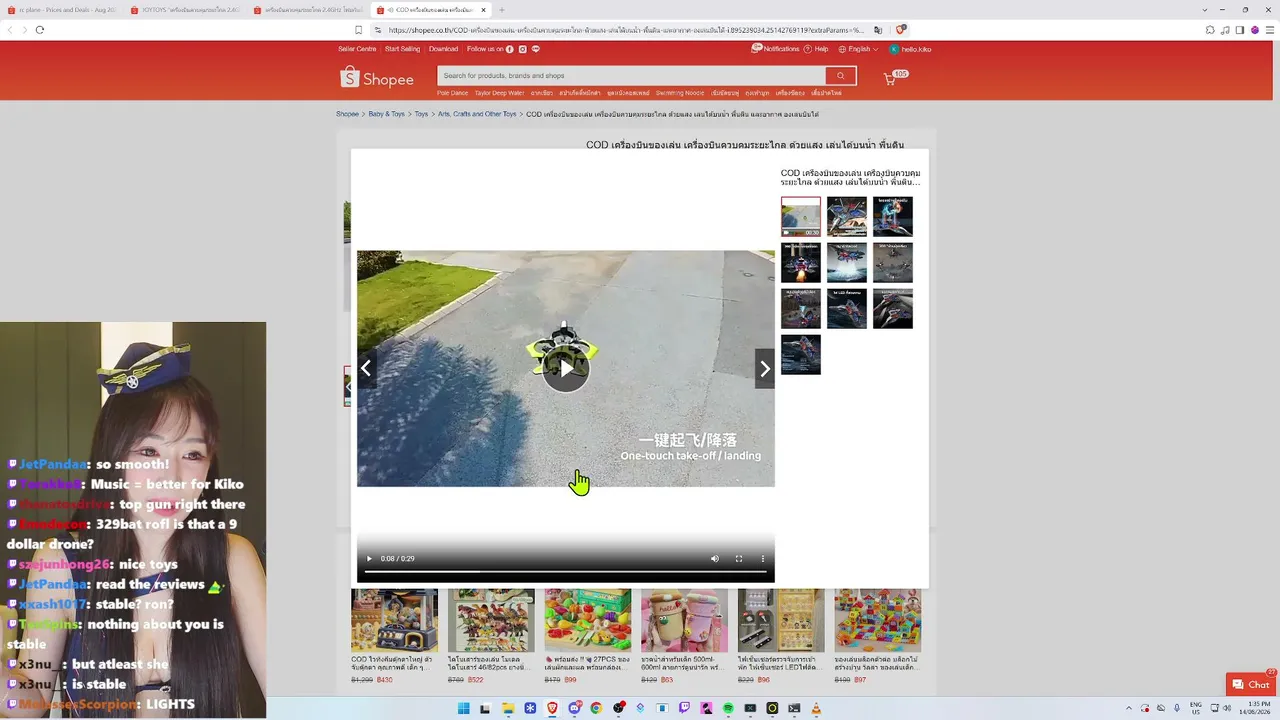The height and width of the screenshot is (720, 1280).
Task: Open the first thumbnail in the gallery's third row
Action: pyautogui.click(x=801, y=309)
